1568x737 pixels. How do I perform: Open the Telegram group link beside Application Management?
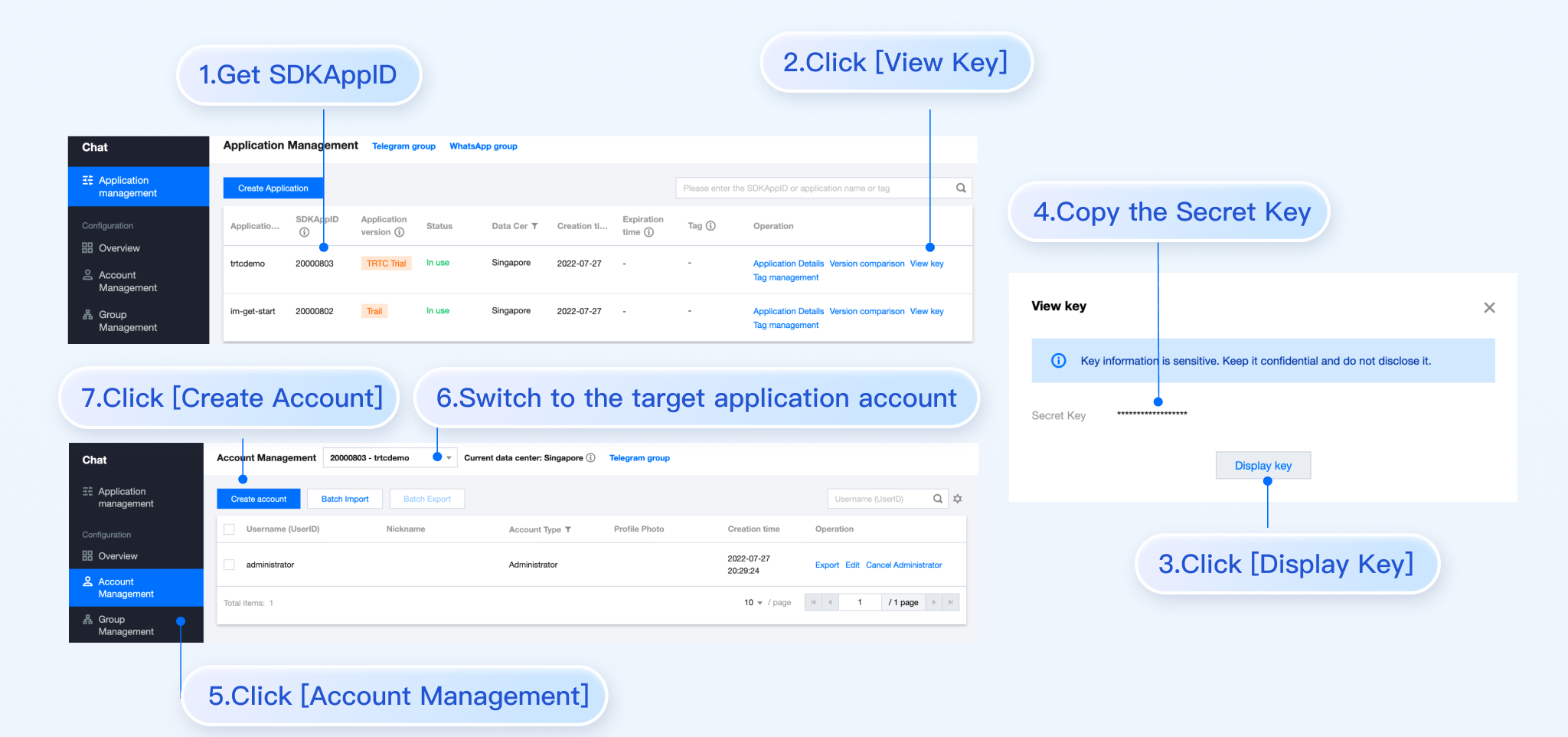(x=403, y=146)
